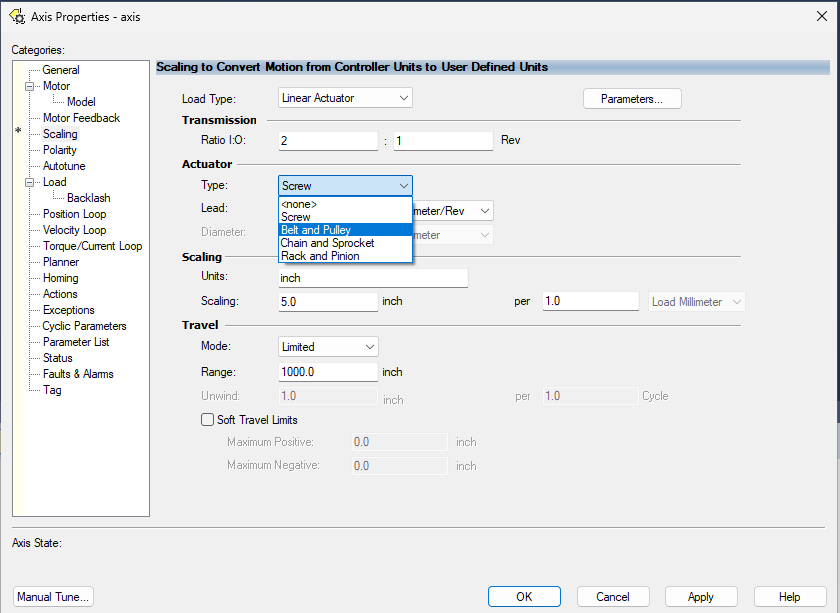Click the Axis Properties title bar icon
Viewport: 840px width, 613px height.
[16, 16]
